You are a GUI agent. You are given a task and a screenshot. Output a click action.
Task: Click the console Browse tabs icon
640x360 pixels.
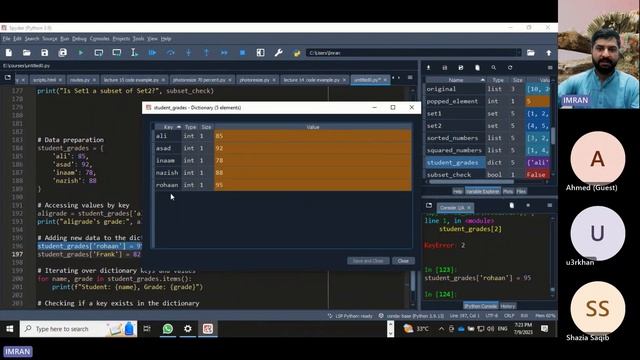(x=429, y=205)
